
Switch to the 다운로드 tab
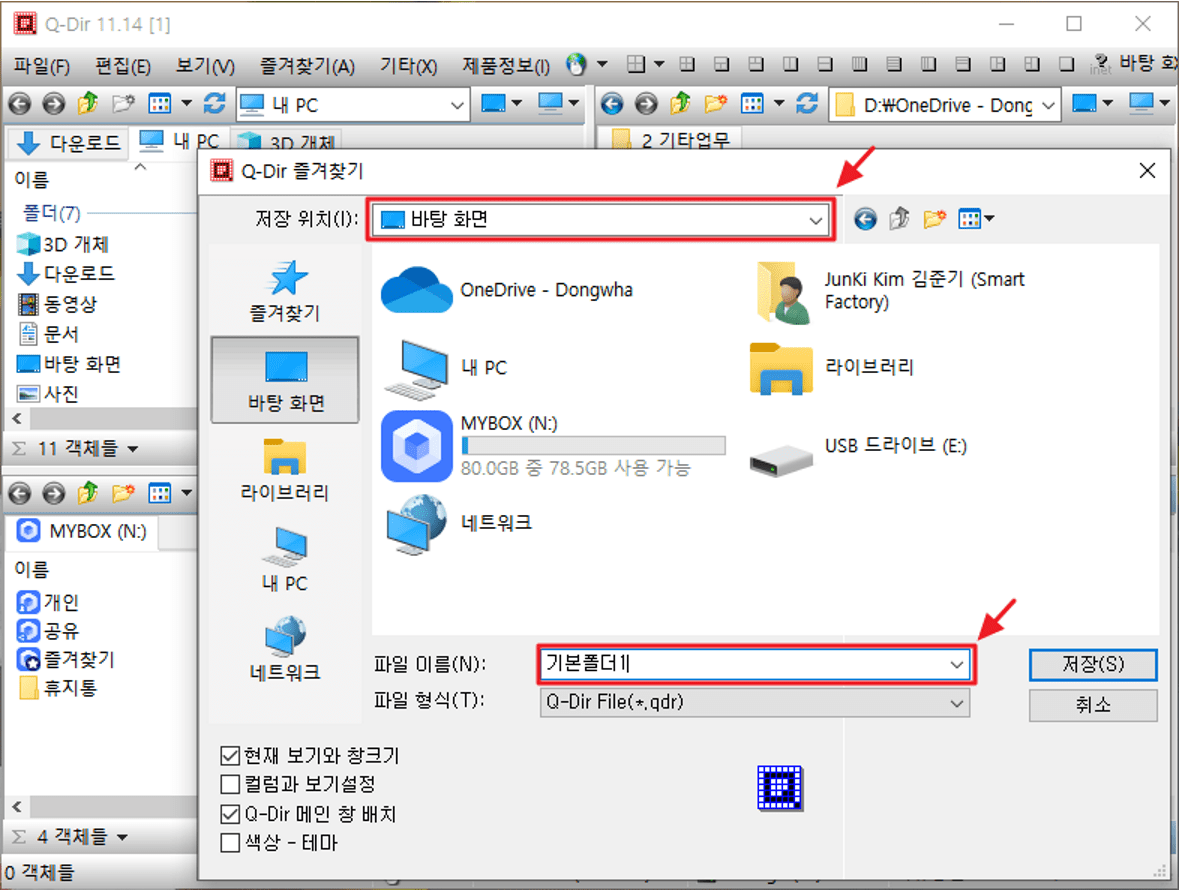[x=68, y=142]
